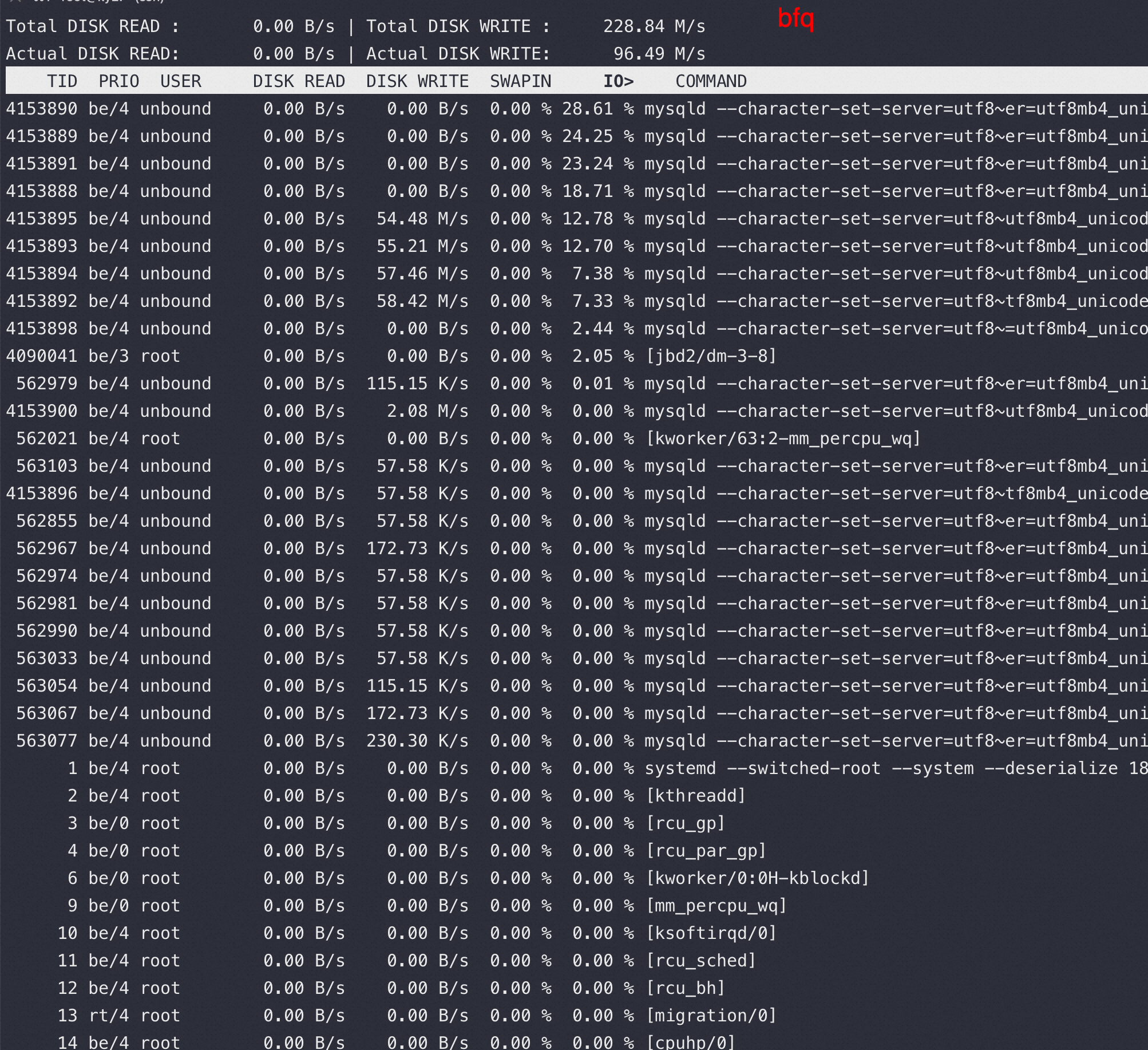
Task: Select the Total DISK WRITE 228.84 M/s value
Action: (654, 26)
